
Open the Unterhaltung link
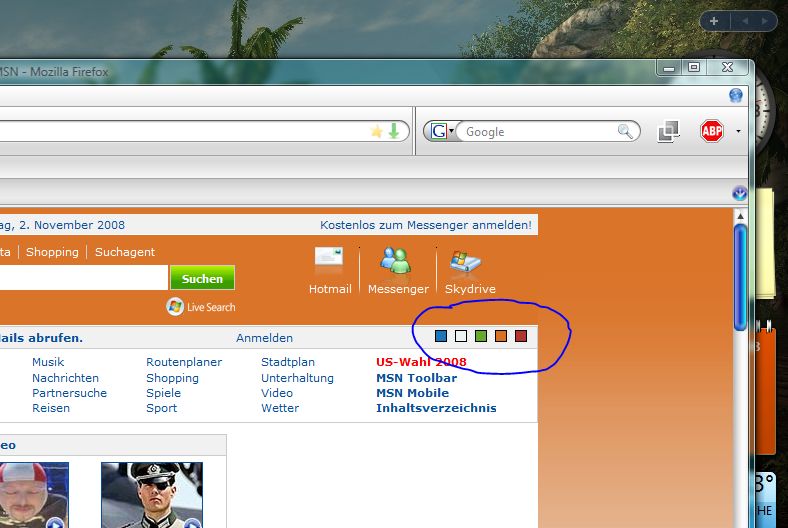click(x=297, y=378)
